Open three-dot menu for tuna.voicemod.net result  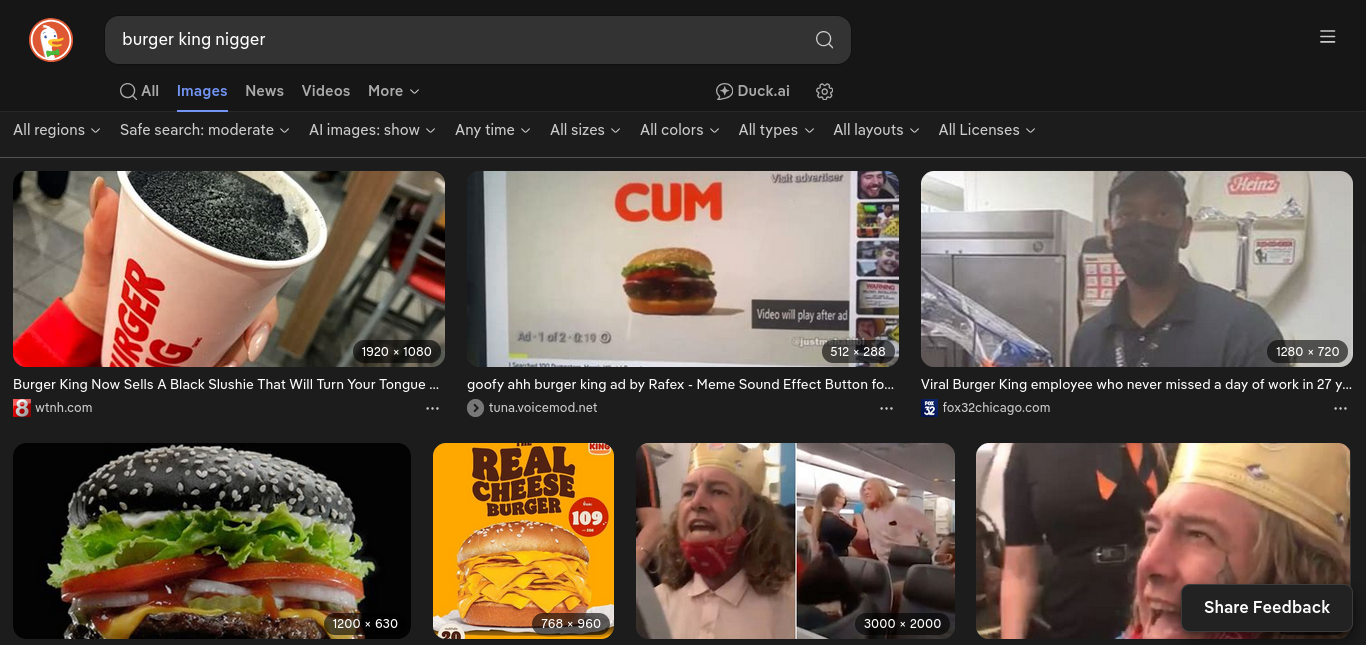click(886, 408)
